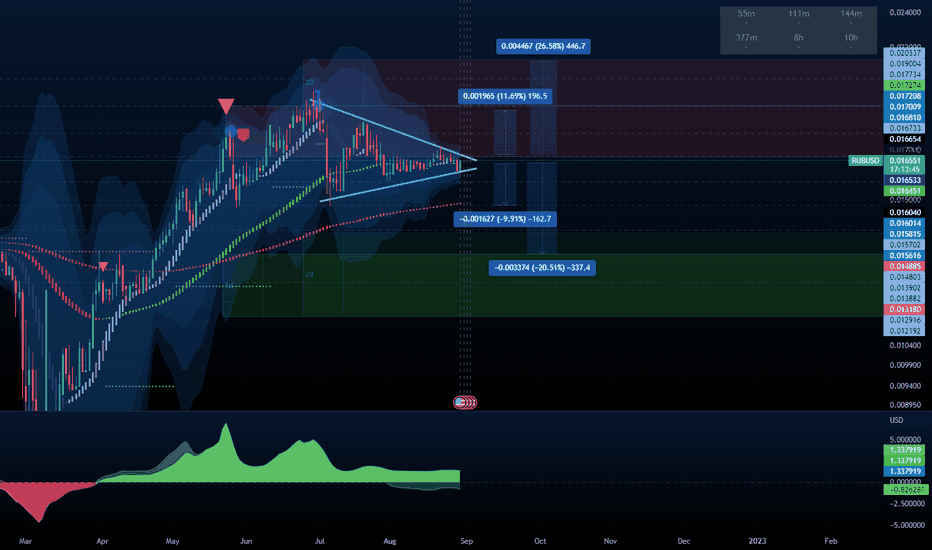Select the 55m cell in timeframe table

pyautogui.click(x=746, y=14)
